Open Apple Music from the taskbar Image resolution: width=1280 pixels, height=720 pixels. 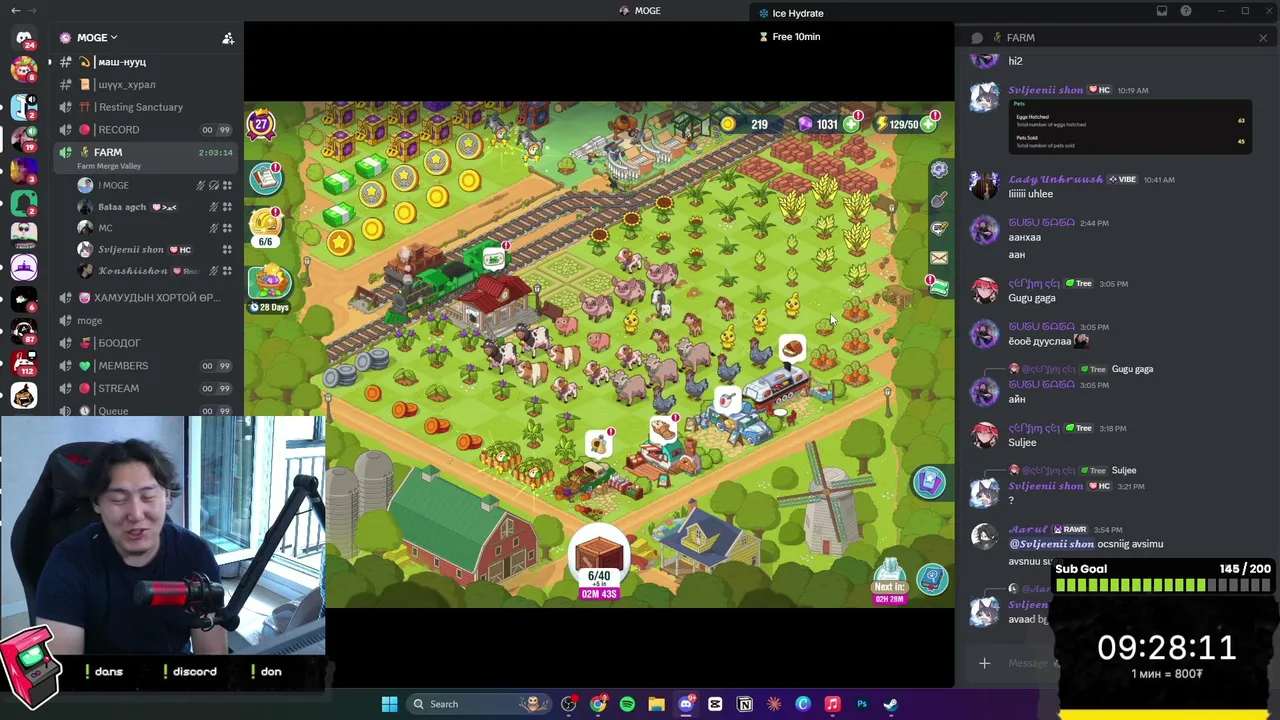pos(832,704)
